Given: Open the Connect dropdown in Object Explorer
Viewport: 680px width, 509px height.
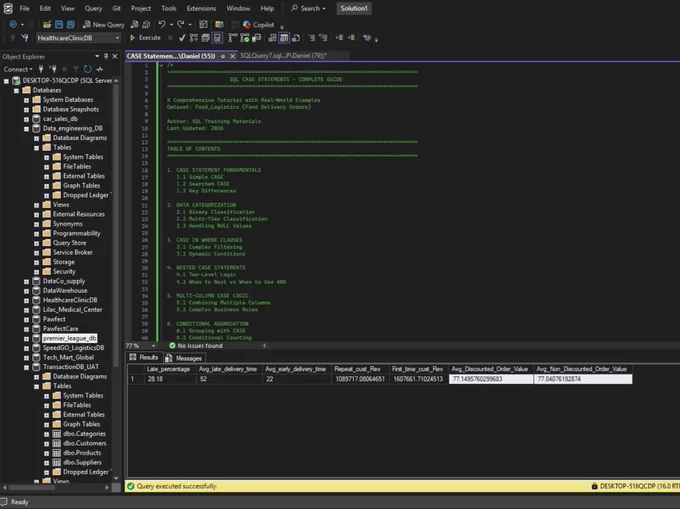Looking at the screenshot, I should (x=18, y=69).
